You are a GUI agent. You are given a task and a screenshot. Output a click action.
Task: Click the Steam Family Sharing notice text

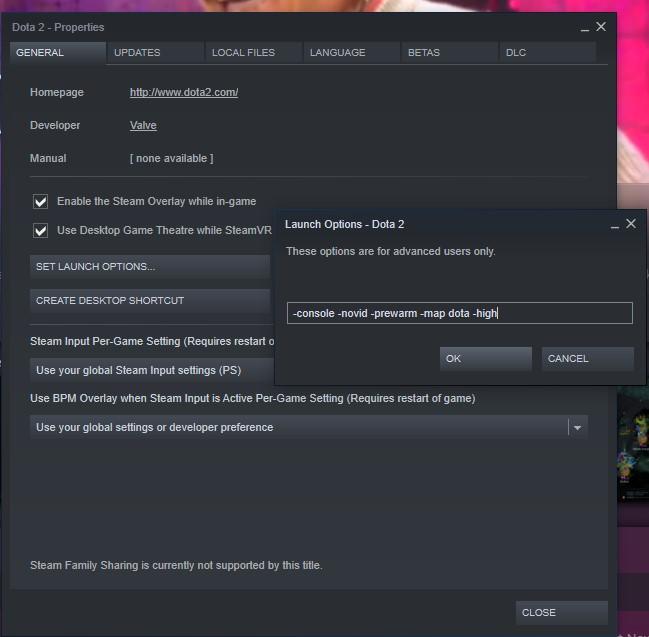(x=176, y=565)
